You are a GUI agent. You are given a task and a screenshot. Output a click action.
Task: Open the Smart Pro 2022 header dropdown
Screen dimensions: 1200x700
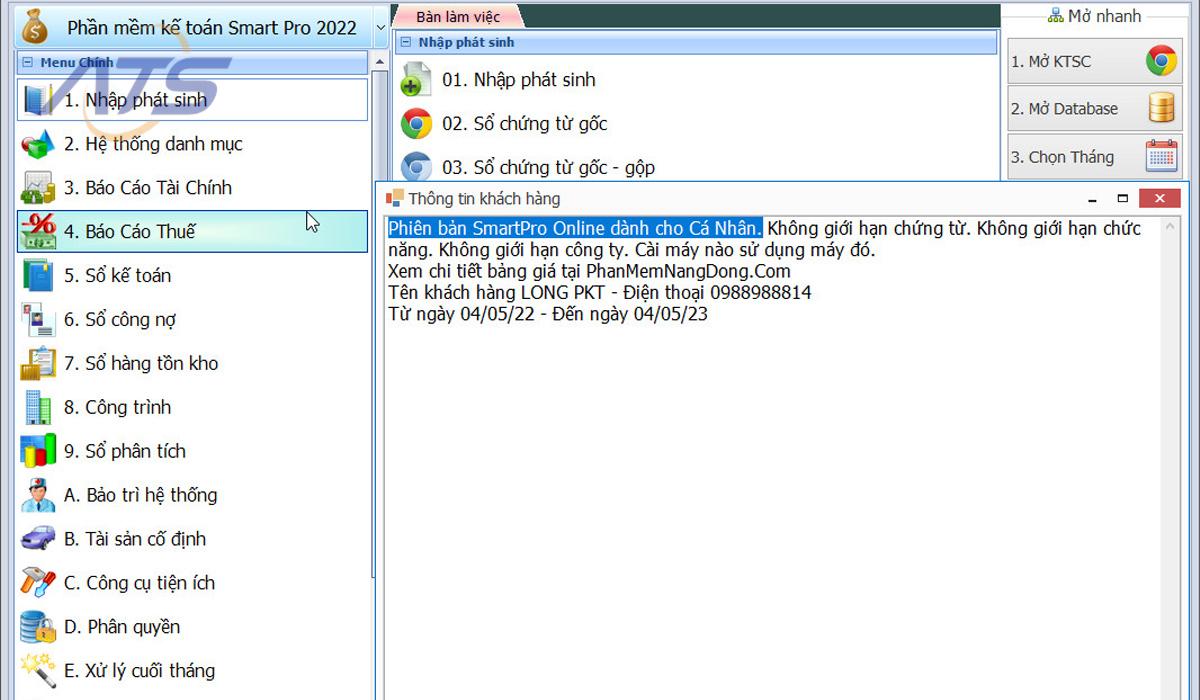[x=380, y=28]
